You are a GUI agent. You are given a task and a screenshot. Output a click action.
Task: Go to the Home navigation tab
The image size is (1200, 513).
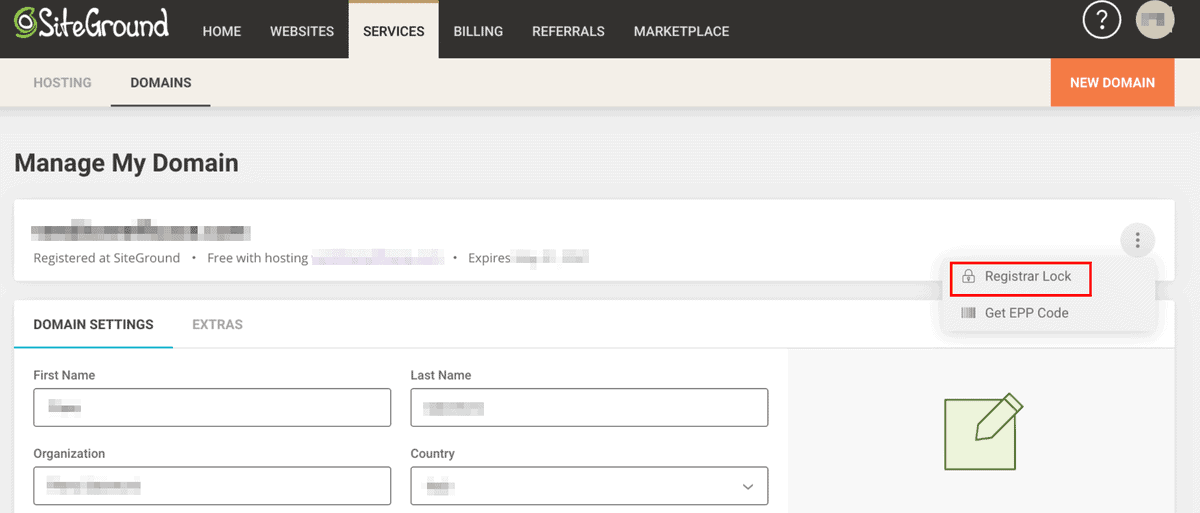tap(222, 31)
